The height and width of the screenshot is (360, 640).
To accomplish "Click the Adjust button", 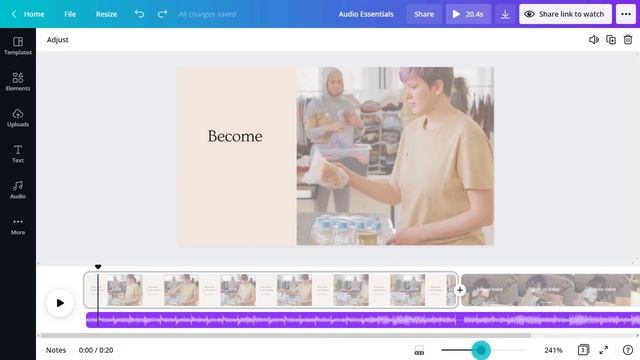I will pos(58,40).
